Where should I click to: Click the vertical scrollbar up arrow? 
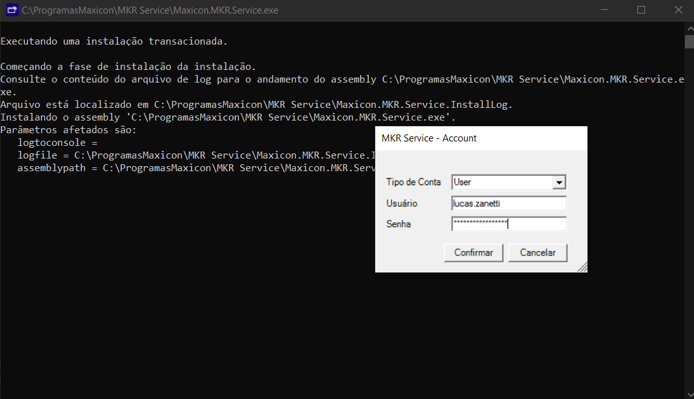690,28
